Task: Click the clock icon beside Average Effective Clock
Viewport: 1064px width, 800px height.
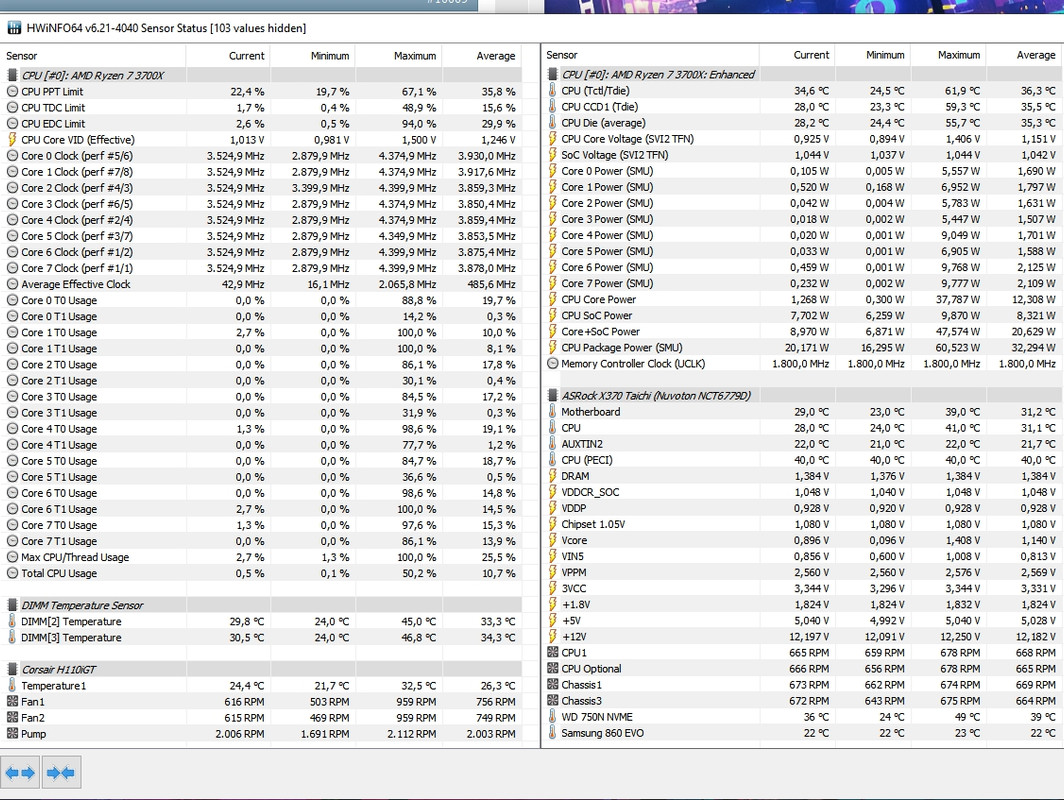Action: click(12, 284)
